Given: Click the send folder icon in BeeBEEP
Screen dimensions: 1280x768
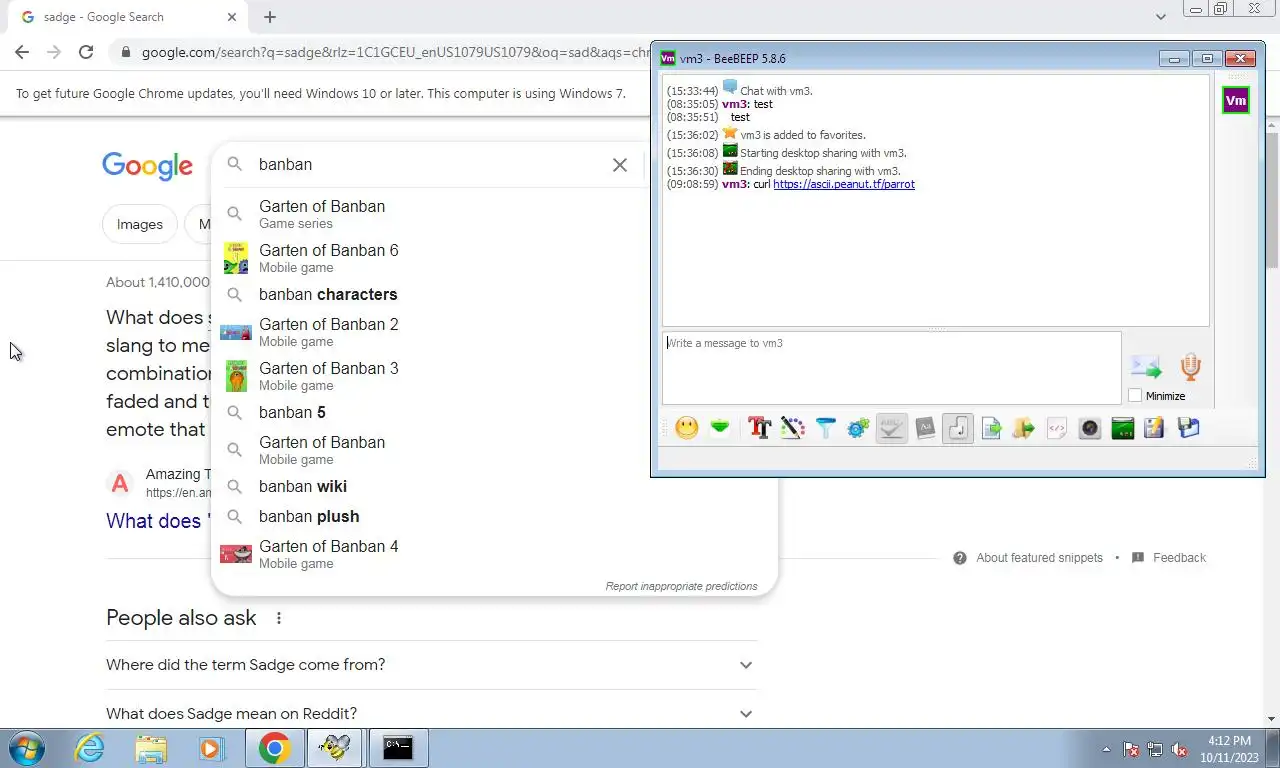Looking at the screenshot, I should (x=1024, y=428).
